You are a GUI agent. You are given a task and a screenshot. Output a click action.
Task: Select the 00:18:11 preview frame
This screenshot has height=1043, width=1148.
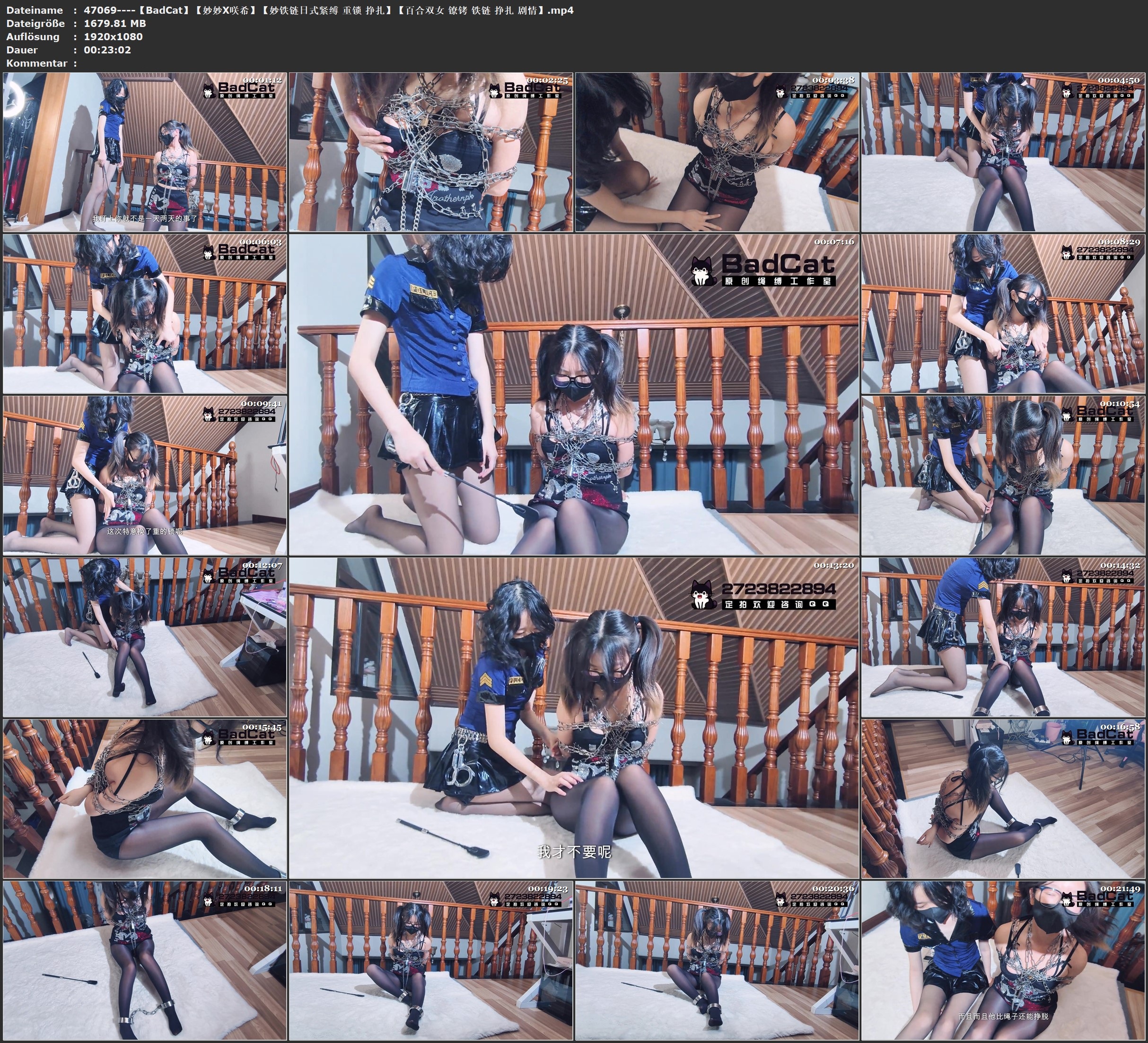tap(145, 960)
